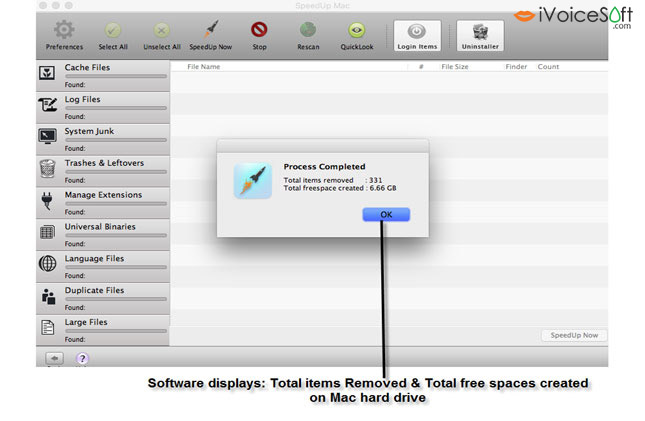Click the Trashes & Leftovers label
The image size is (645, 421).
click(104, 163)
